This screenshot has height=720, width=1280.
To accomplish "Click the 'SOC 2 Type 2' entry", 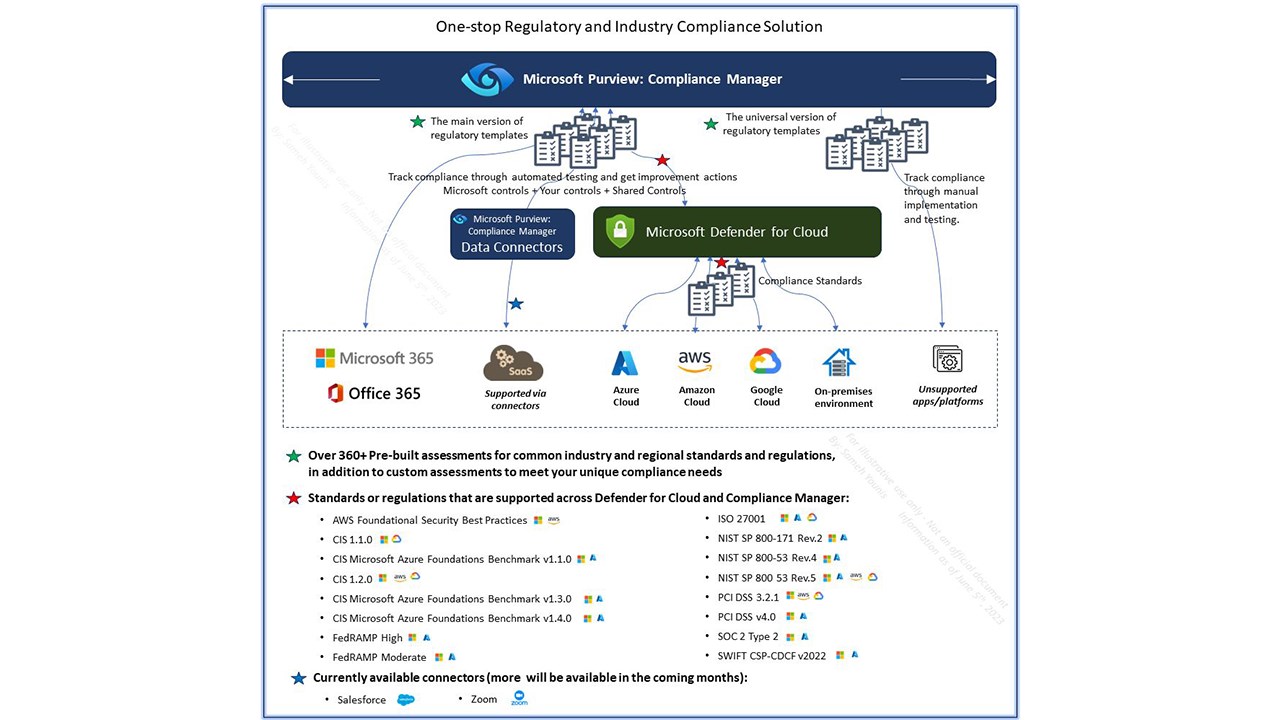I will [x=747, y=636].
